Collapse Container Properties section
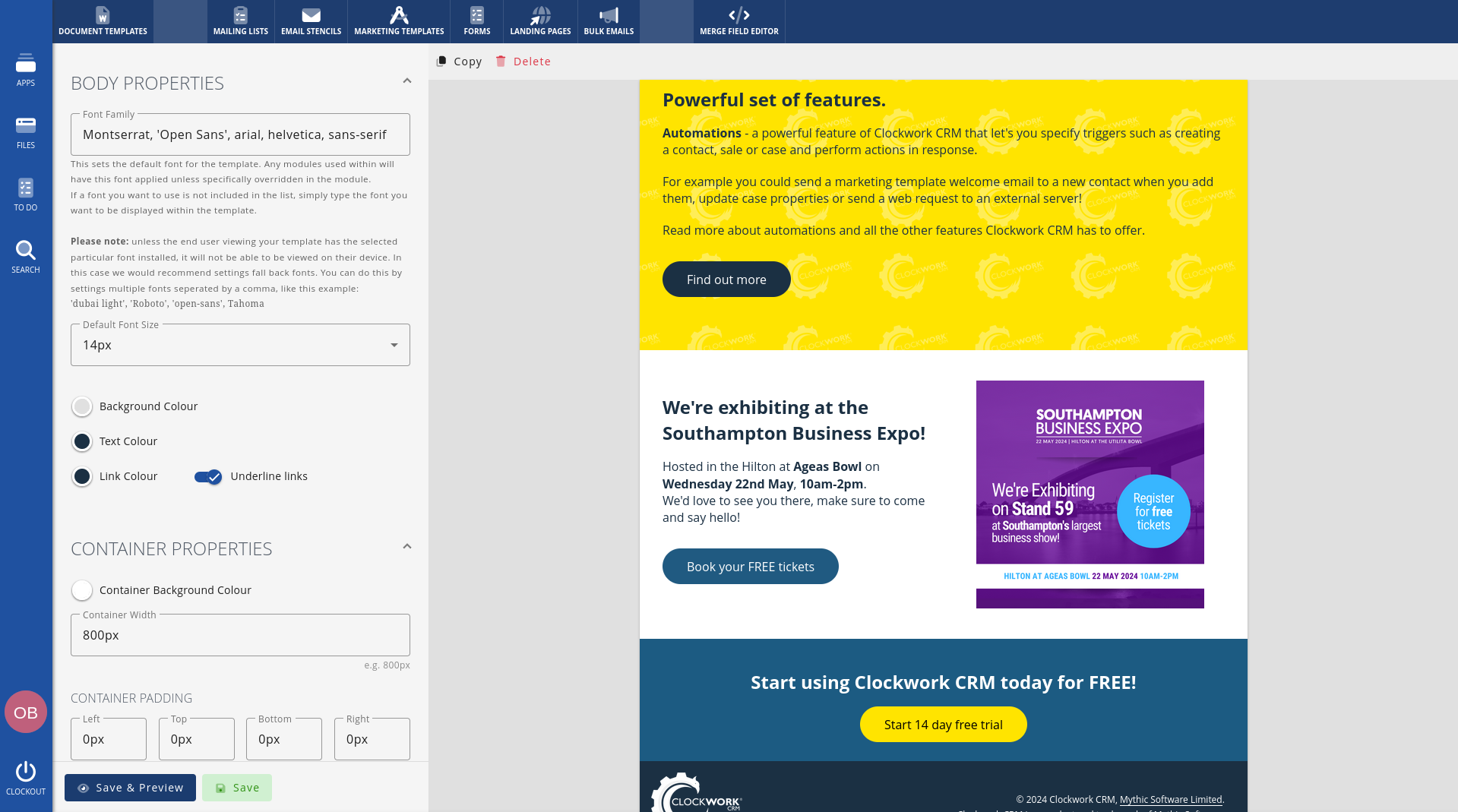The height and width of the screenshot is (812, 1458). [407, 547]
